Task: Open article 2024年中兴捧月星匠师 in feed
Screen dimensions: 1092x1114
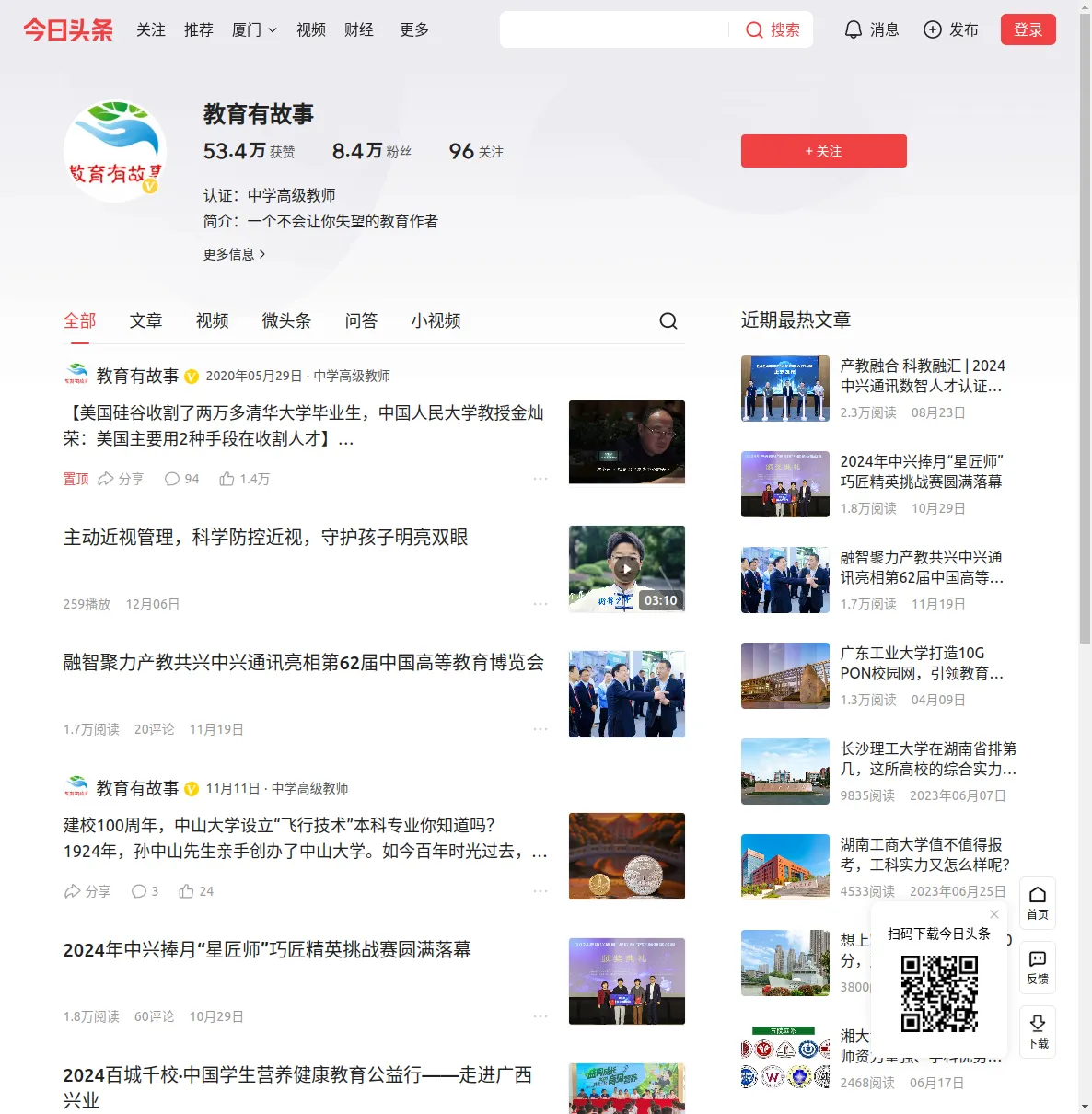Action: click(267, 950)
